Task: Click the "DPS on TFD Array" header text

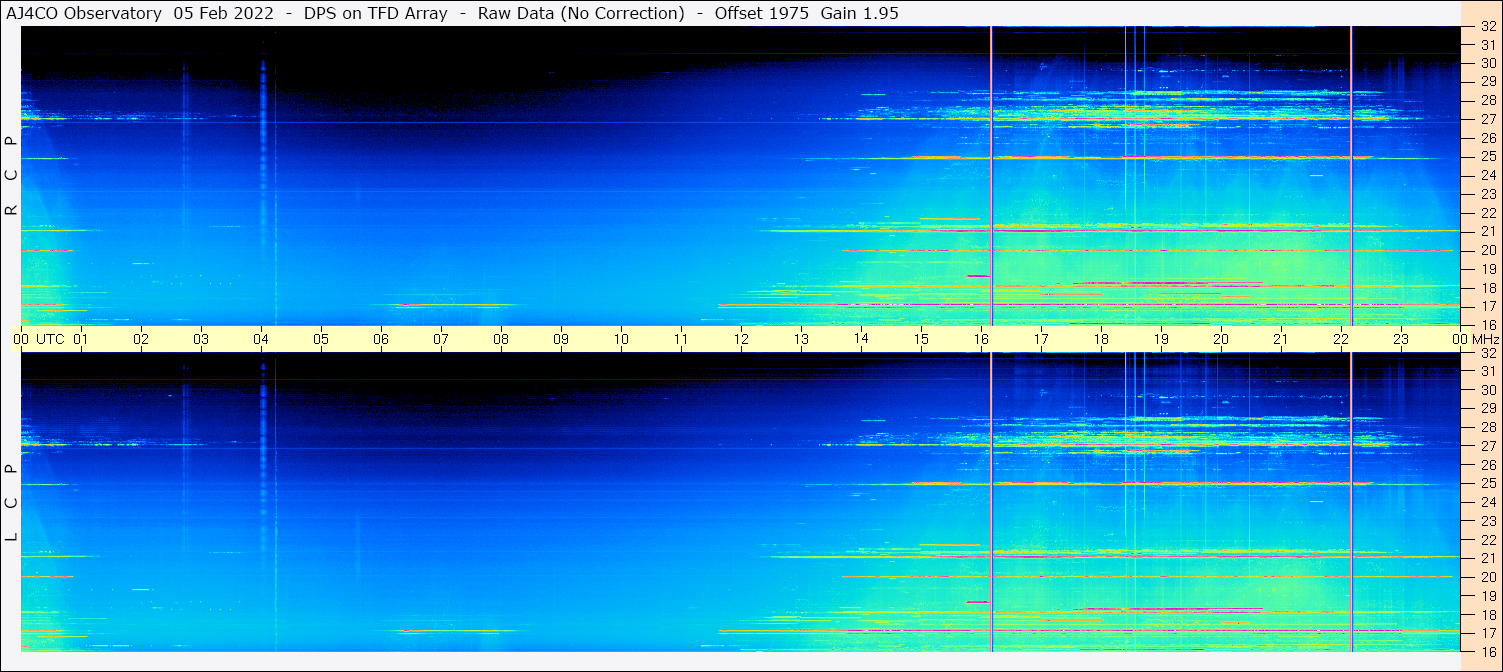Action: (376, 14)
